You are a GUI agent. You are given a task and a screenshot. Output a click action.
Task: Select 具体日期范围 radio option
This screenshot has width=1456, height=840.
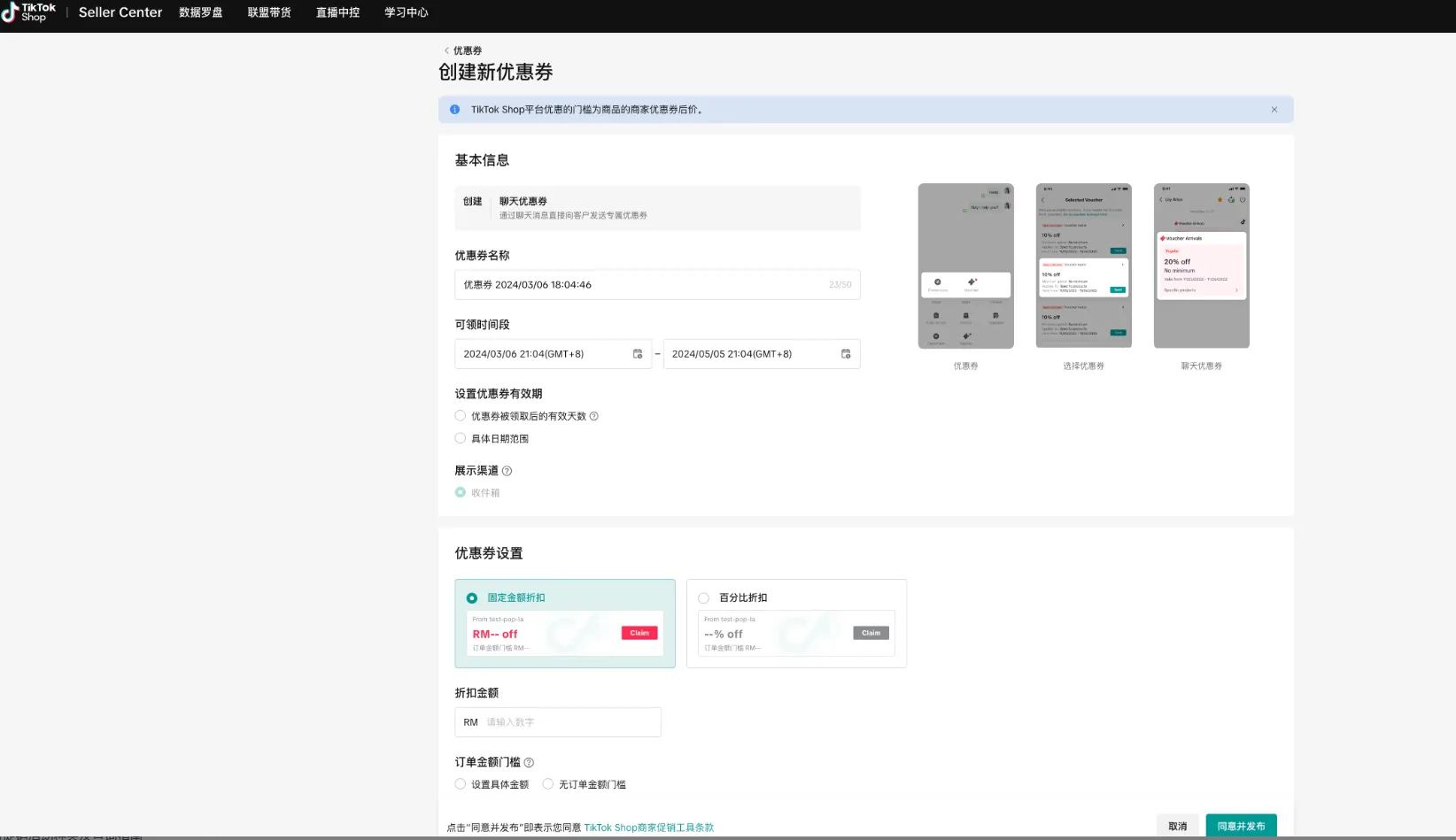pyautogui.click(x=461, y=438)
